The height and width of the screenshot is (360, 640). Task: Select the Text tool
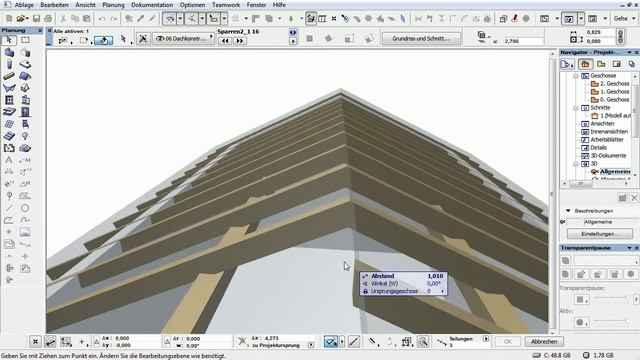(9, 160)
